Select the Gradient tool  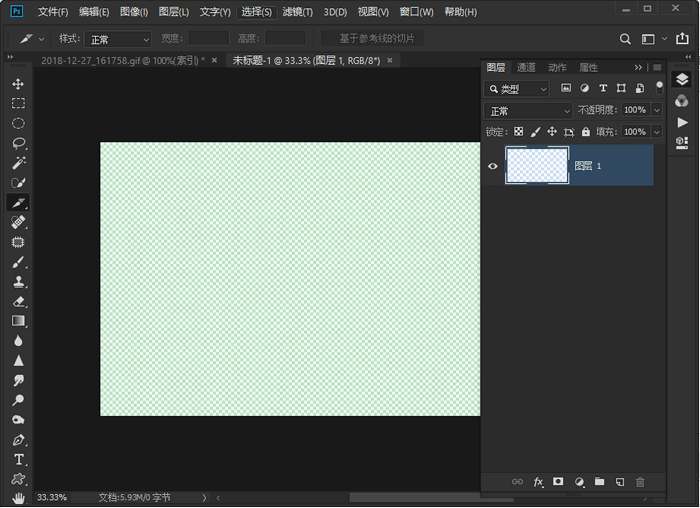(18, 321)
